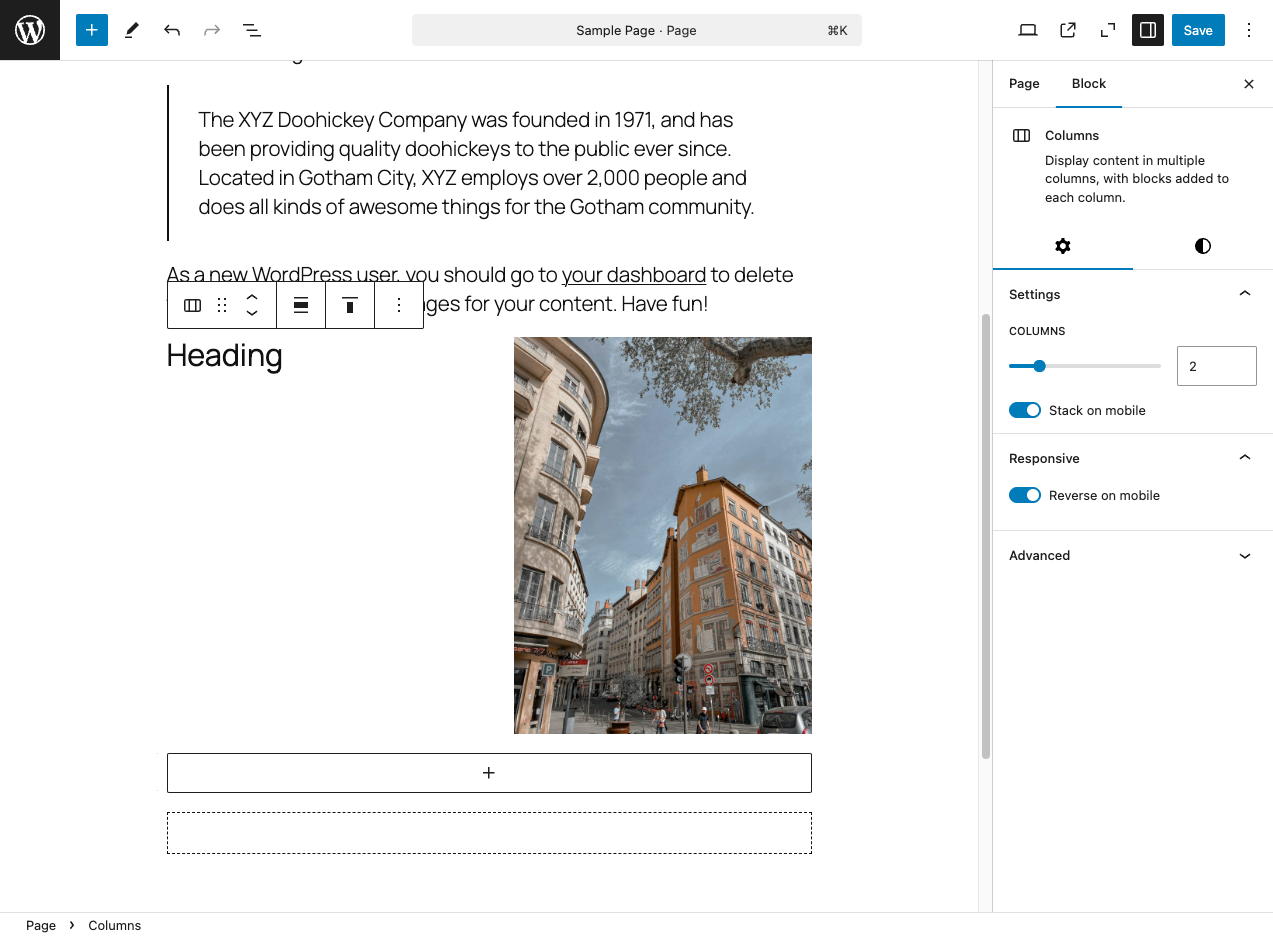
Task: Move the Columns block up
Action: (x=252, y=296)
